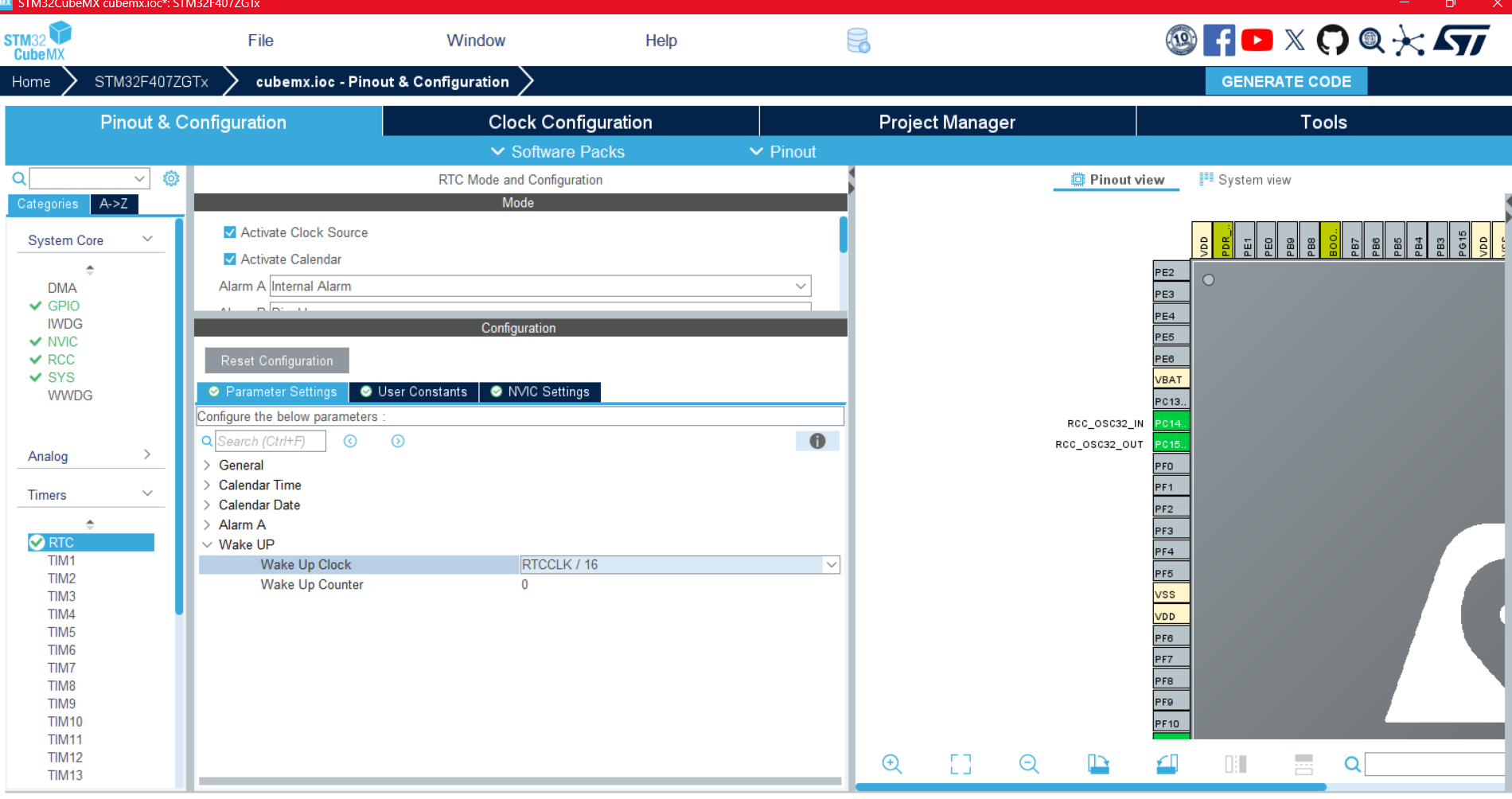Zoom out on the pinout chip view
Viewport: 1512px width, 799px height.
[1029, 764]
